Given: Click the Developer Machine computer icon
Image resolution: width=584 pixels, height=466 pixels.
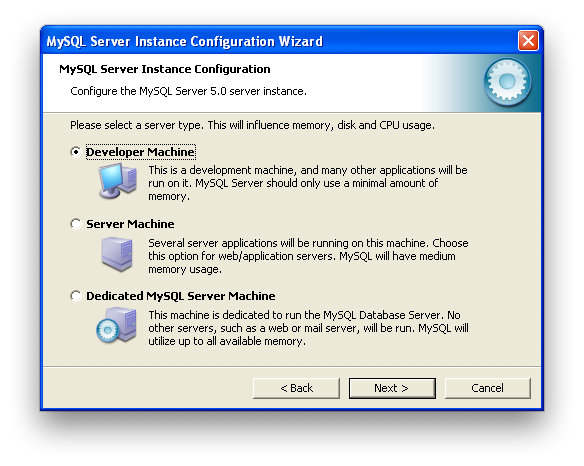Looking at the screenshot, I should [117, 181].
